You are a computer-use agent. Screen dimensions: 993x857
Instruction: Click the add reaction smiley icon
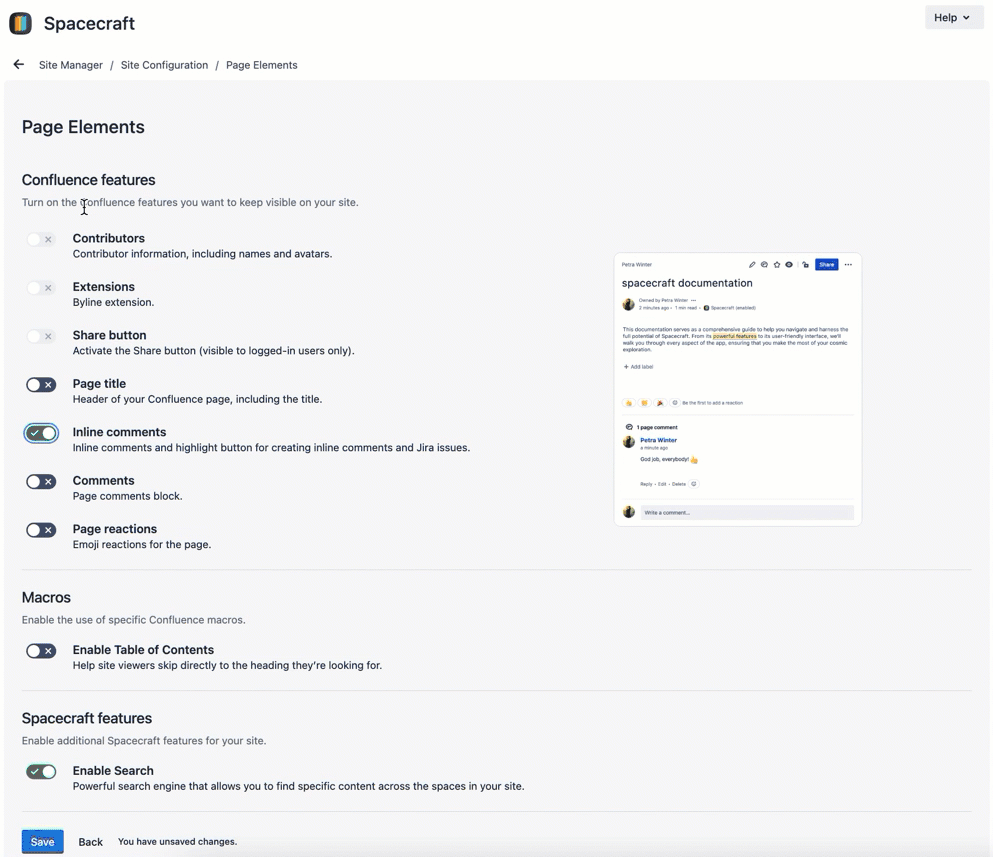(676, 401)
